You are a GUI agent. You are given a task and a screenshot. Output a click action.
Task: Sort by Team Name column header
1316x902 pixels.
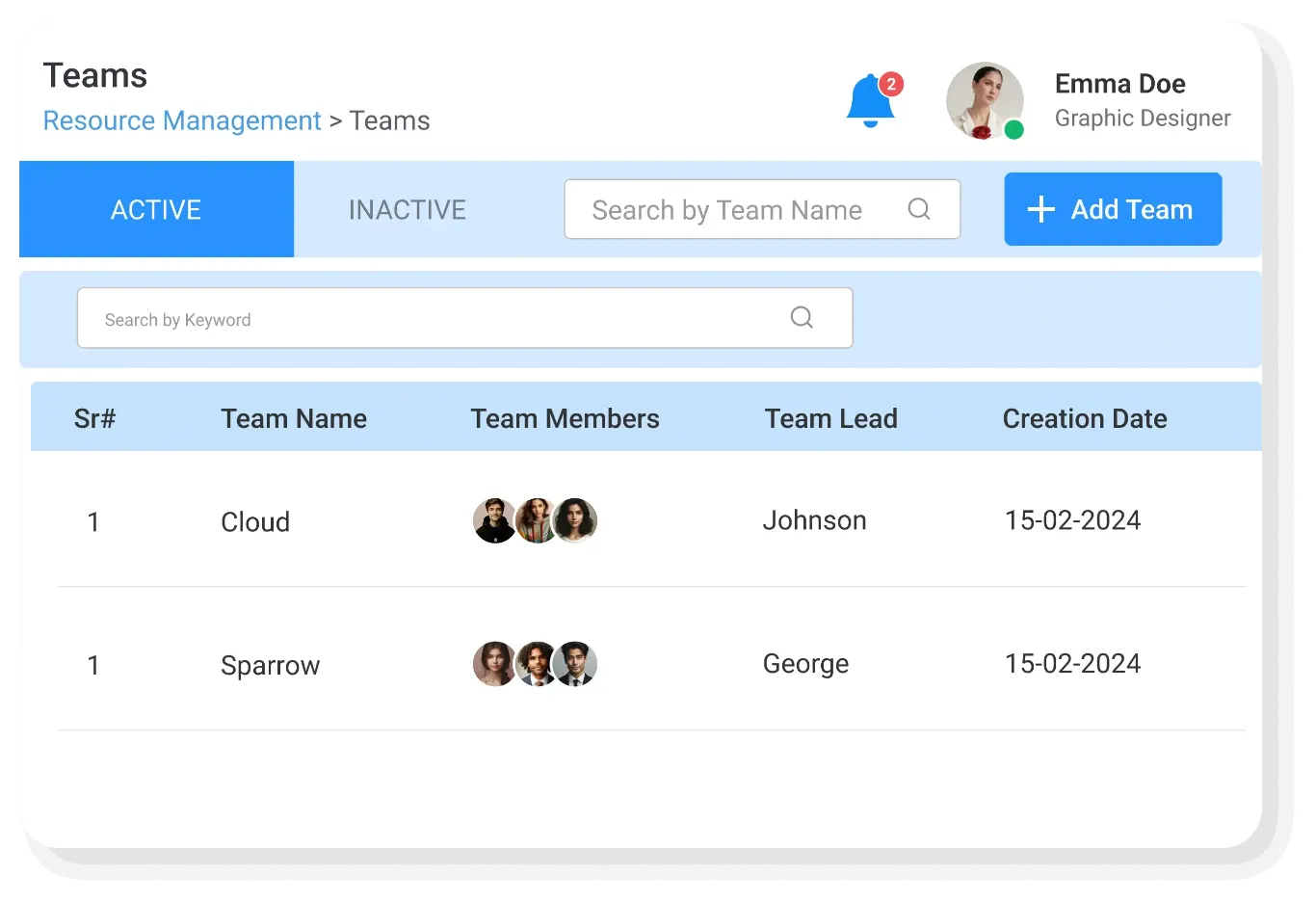[x=294, y=418]
